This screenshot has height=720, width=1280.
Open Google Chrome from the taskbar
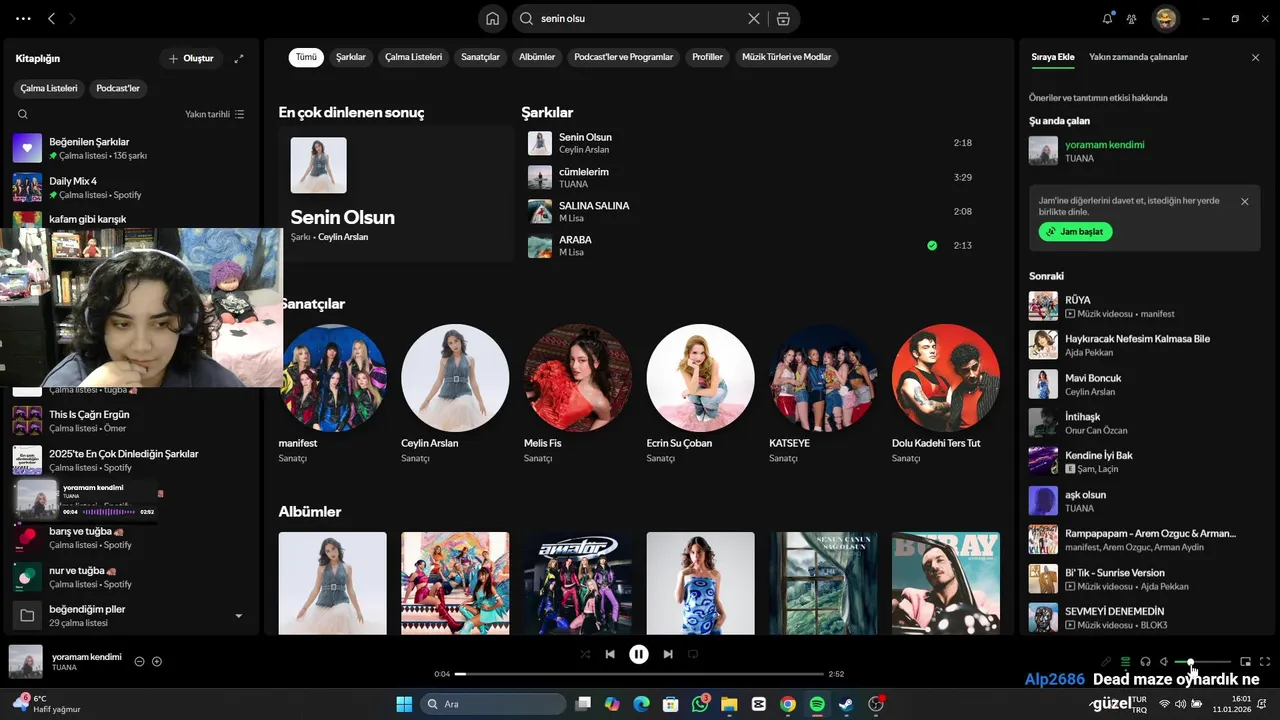click(788, 704)
